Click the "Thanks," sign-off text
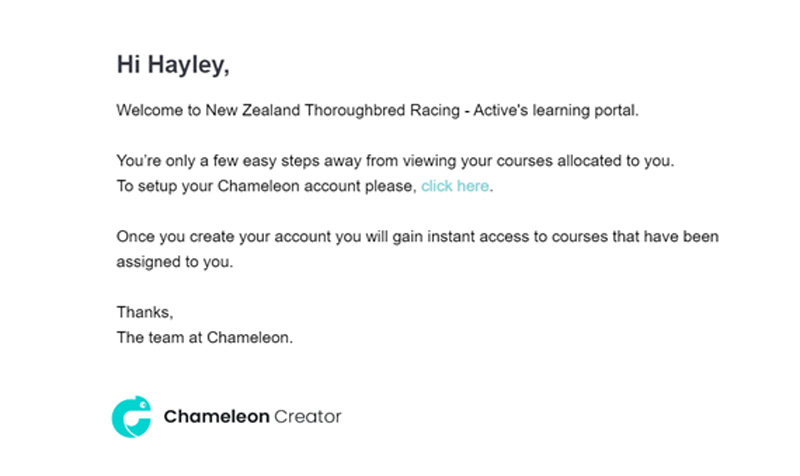Viewport: 800px width, 476px height. pyautogui.click(x=145, y=312)
